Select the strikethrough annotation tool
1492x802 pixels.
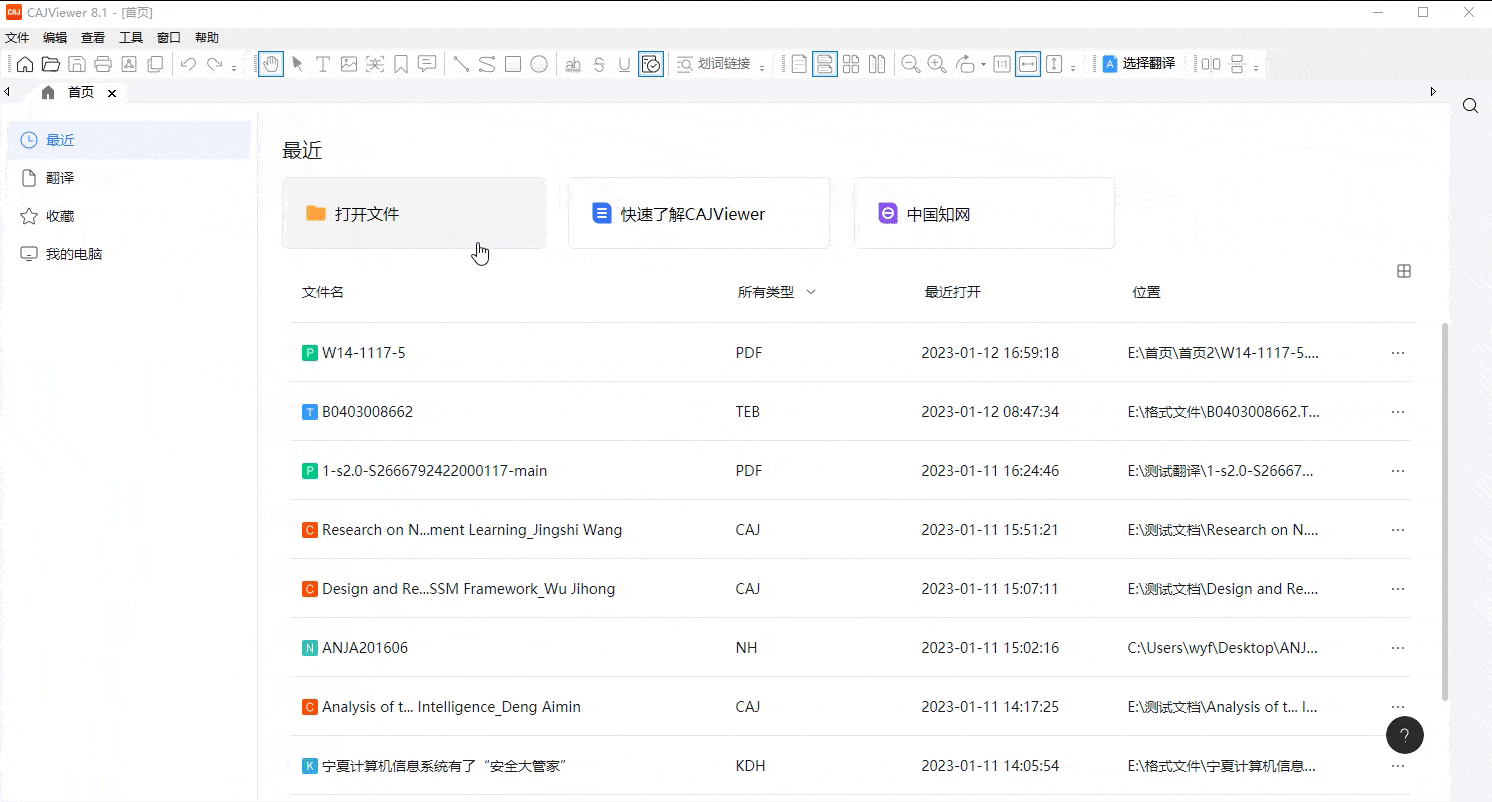599,64
